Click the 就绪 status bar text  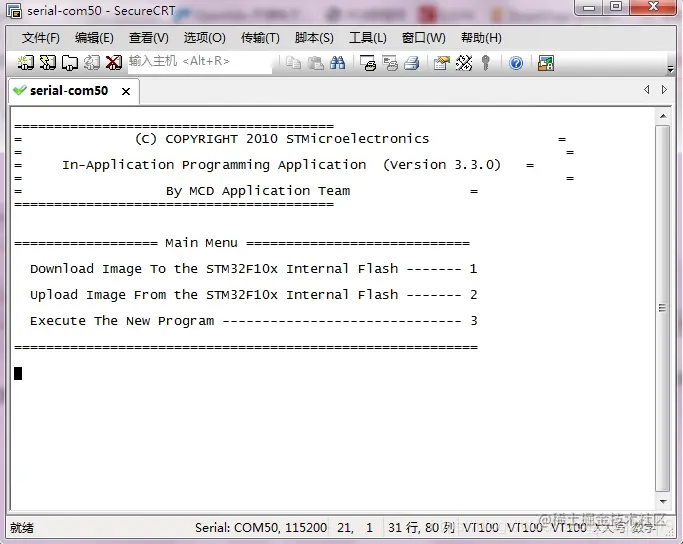coord(22,528)
